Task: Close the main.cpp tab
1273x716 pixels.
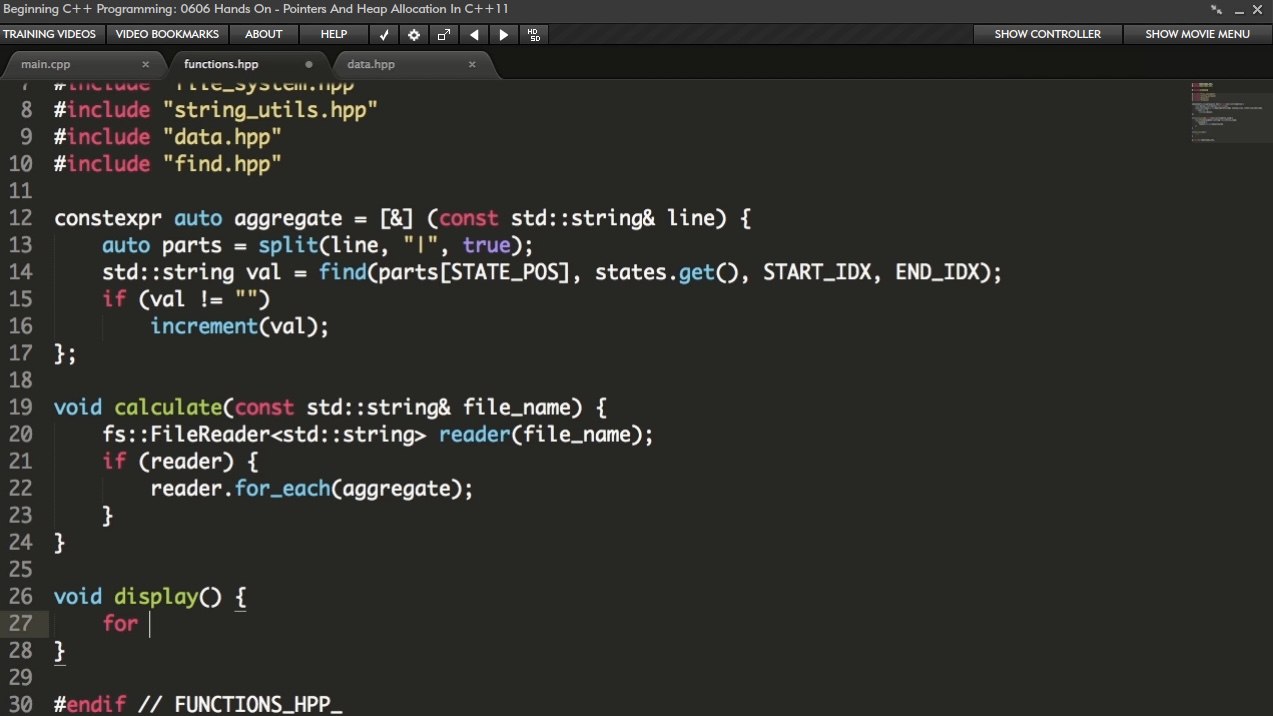Action: [145, 64]
